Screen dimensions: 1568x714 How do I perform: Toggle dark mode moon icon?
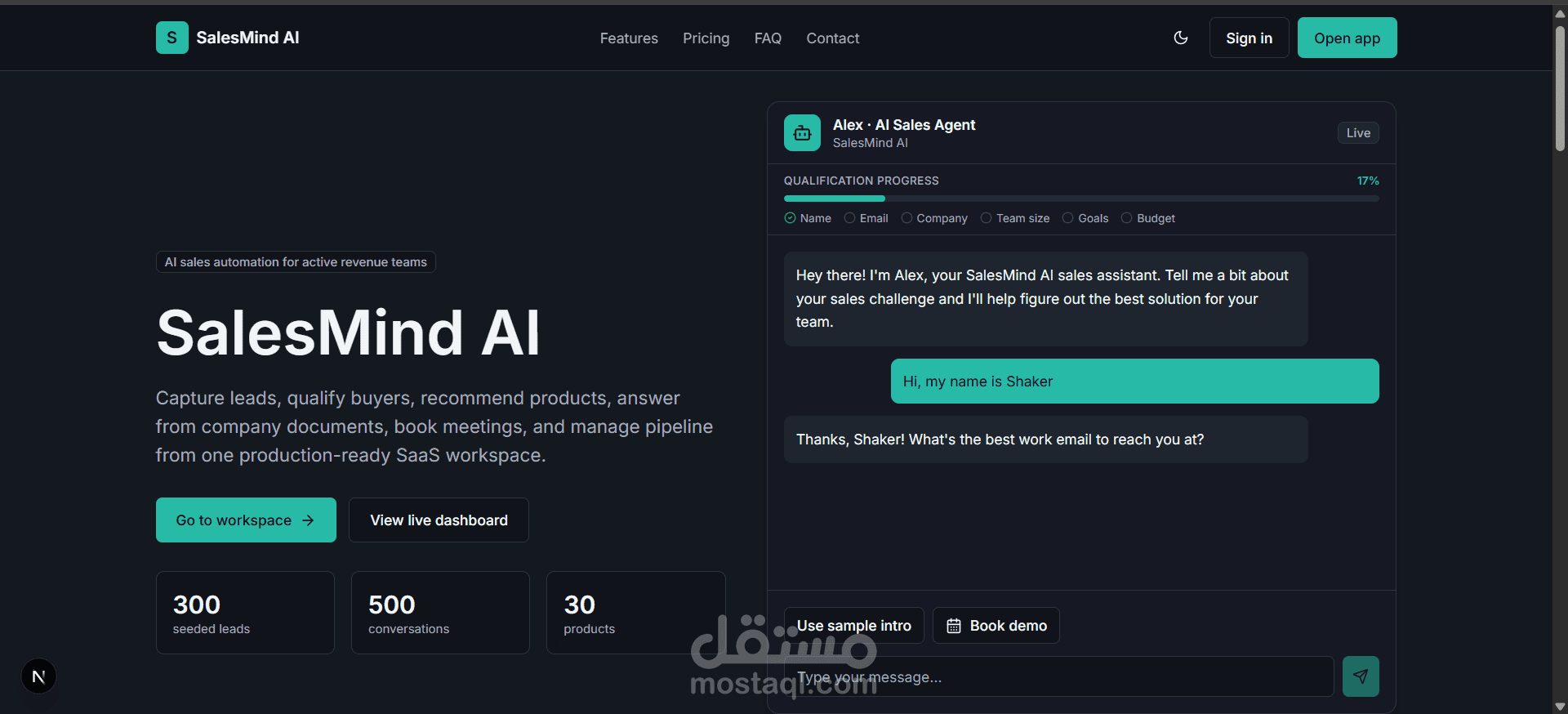(x=1180, y=38)
